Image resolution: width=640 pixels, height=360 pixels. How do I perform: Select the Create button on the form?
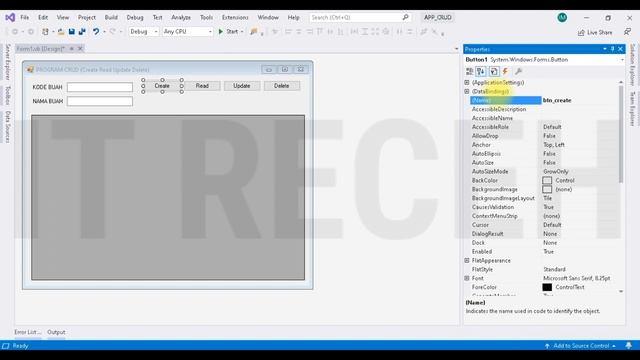point(162,86)
